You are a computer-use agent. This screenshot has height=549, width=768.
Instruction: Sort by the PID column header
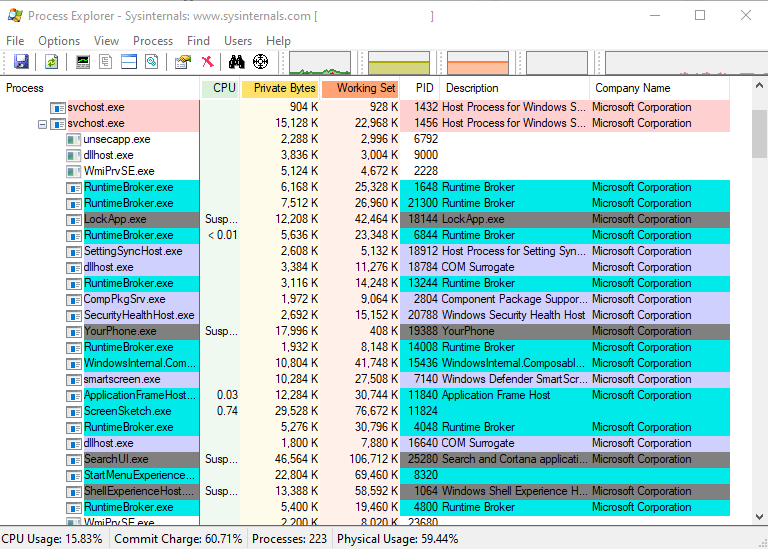[x=420, y=88]
